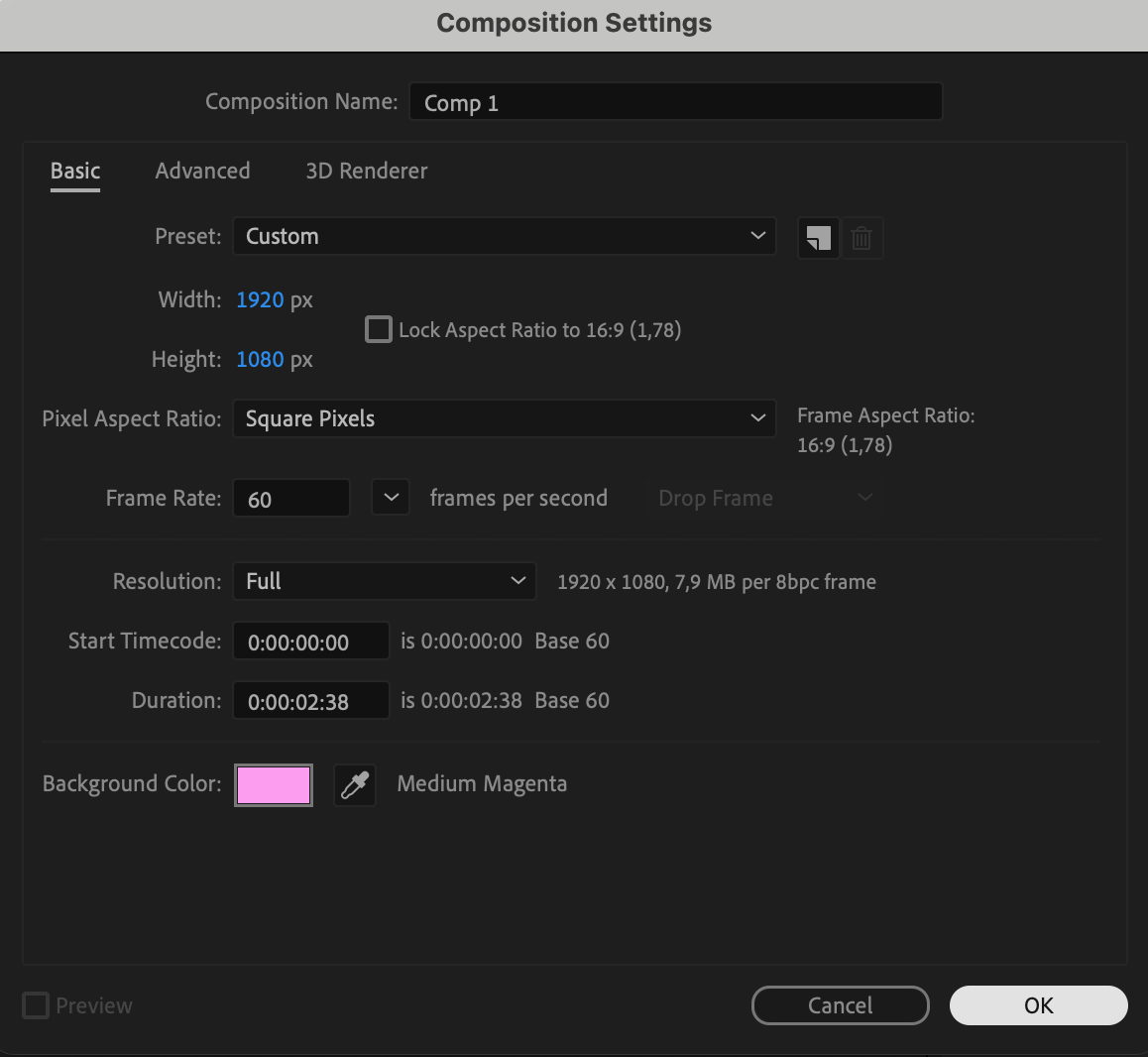Screen dimensions: 1148x1057
Task: Click the delete preset trash icon
Action: pos(861,238)
